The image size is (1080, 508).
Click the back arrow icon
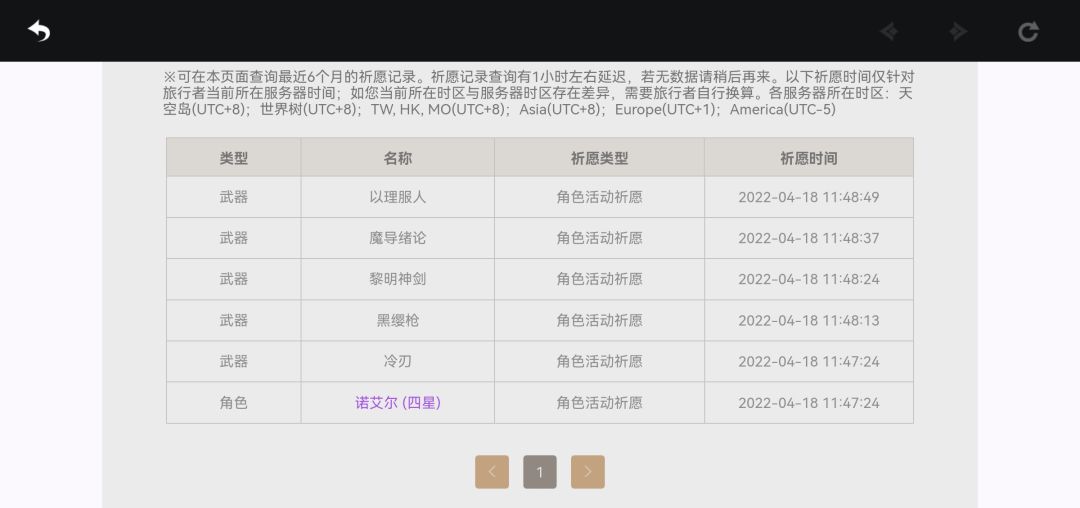(x=39, y=31)
